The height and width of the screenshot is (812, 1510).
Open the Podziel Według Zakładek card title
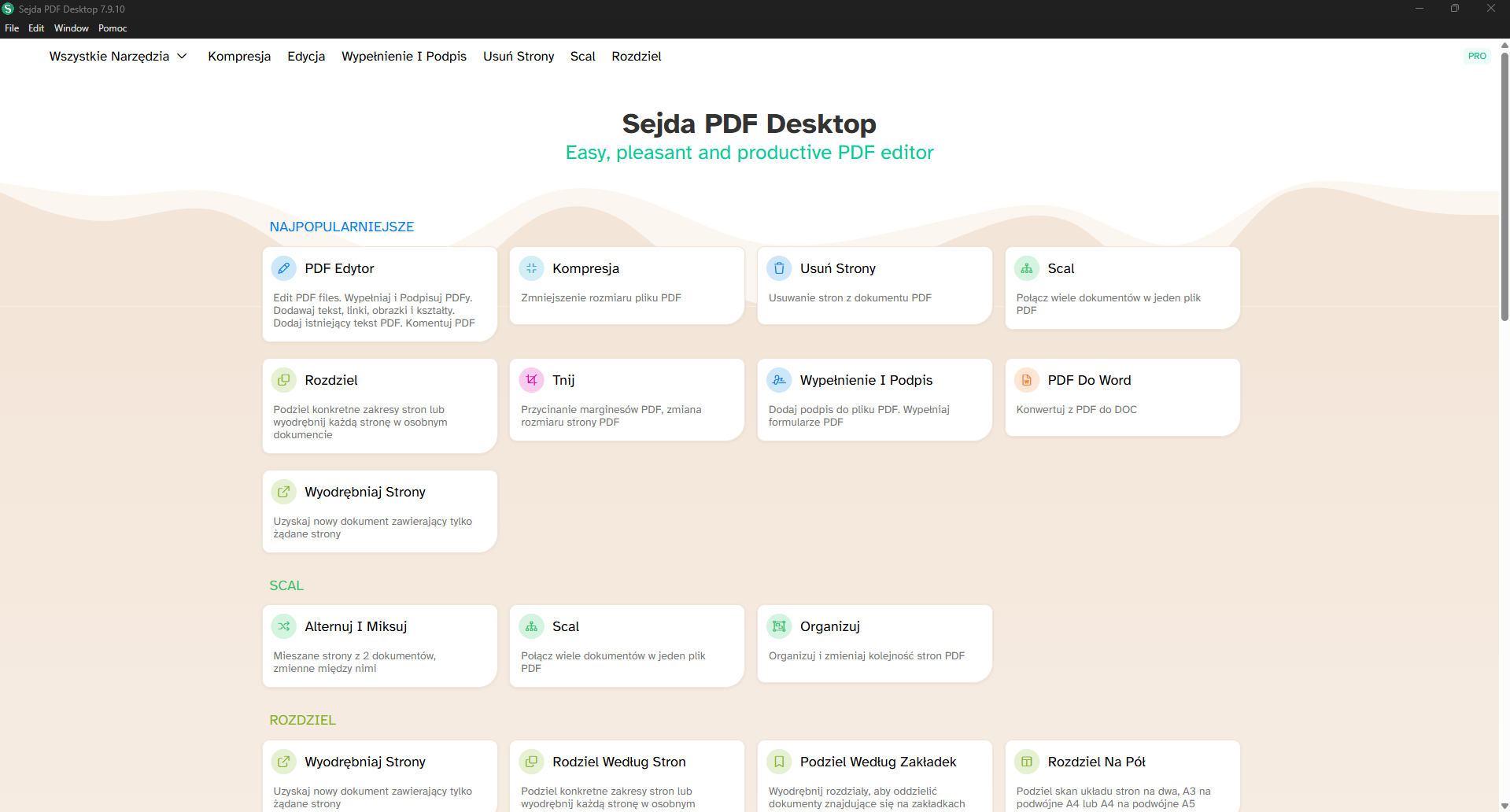pyautogui.click(x=878, y=762)
